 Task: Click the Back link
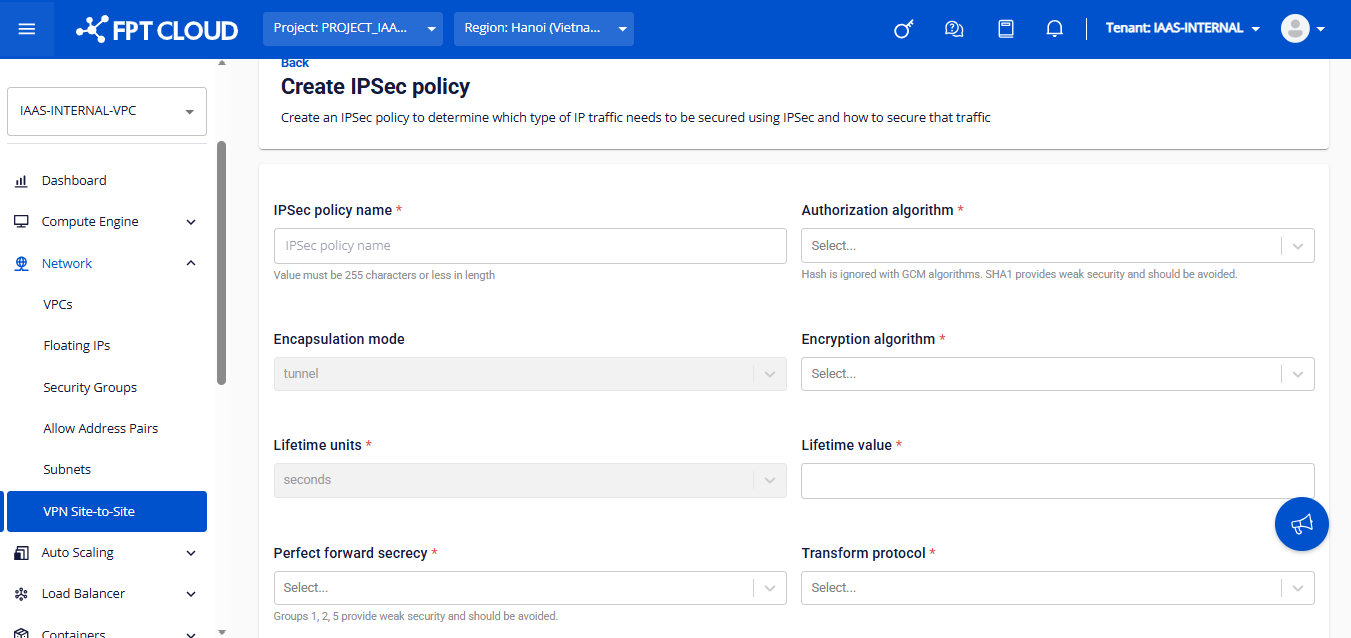(x=295, y=63)
